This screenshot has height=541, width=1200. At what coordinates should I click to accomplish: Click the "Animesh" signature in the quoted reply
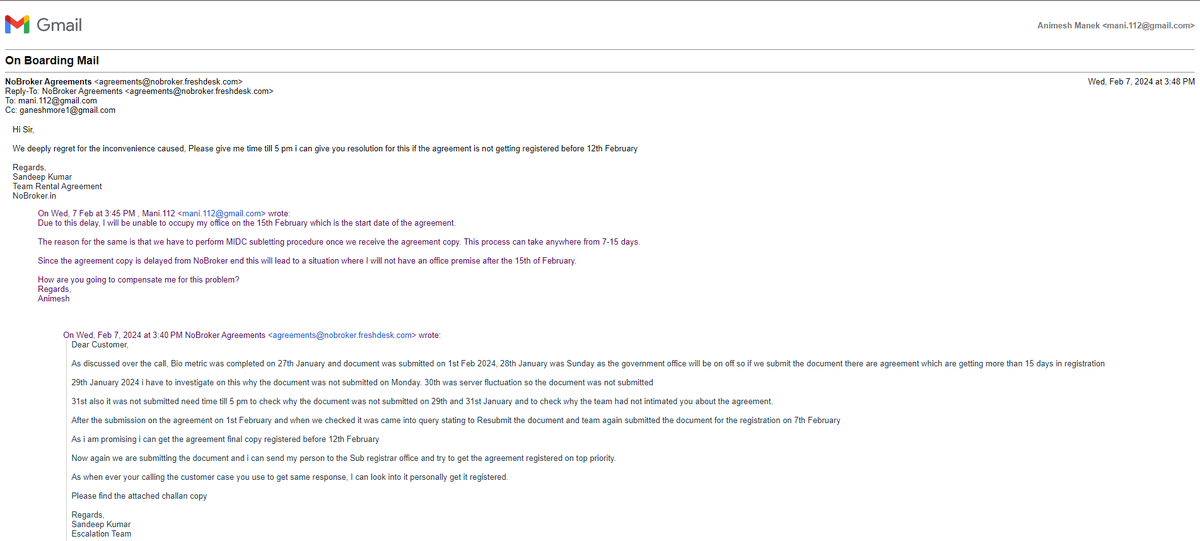click(54, 298)
